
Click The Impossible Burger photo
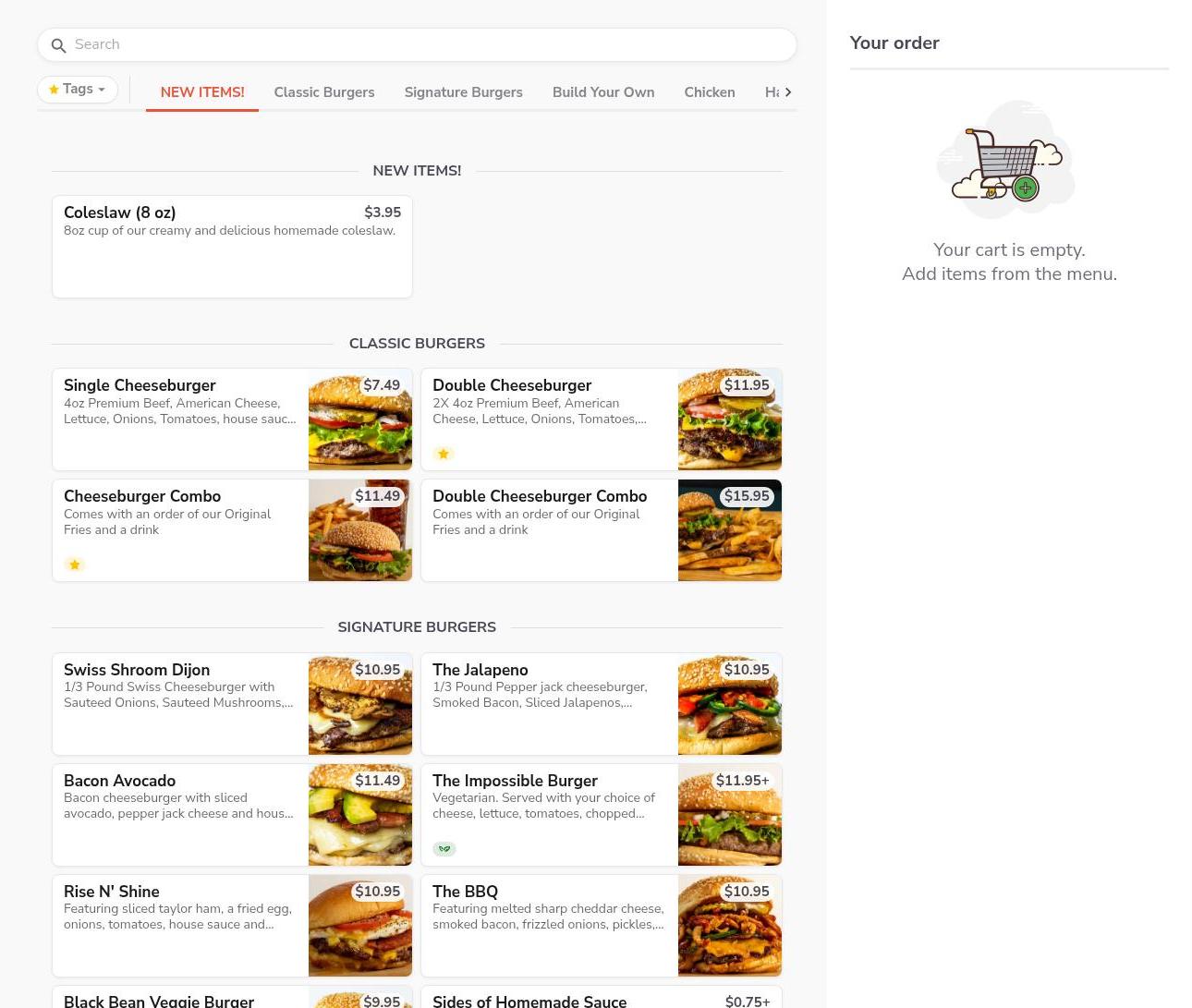tap(730, 815)
